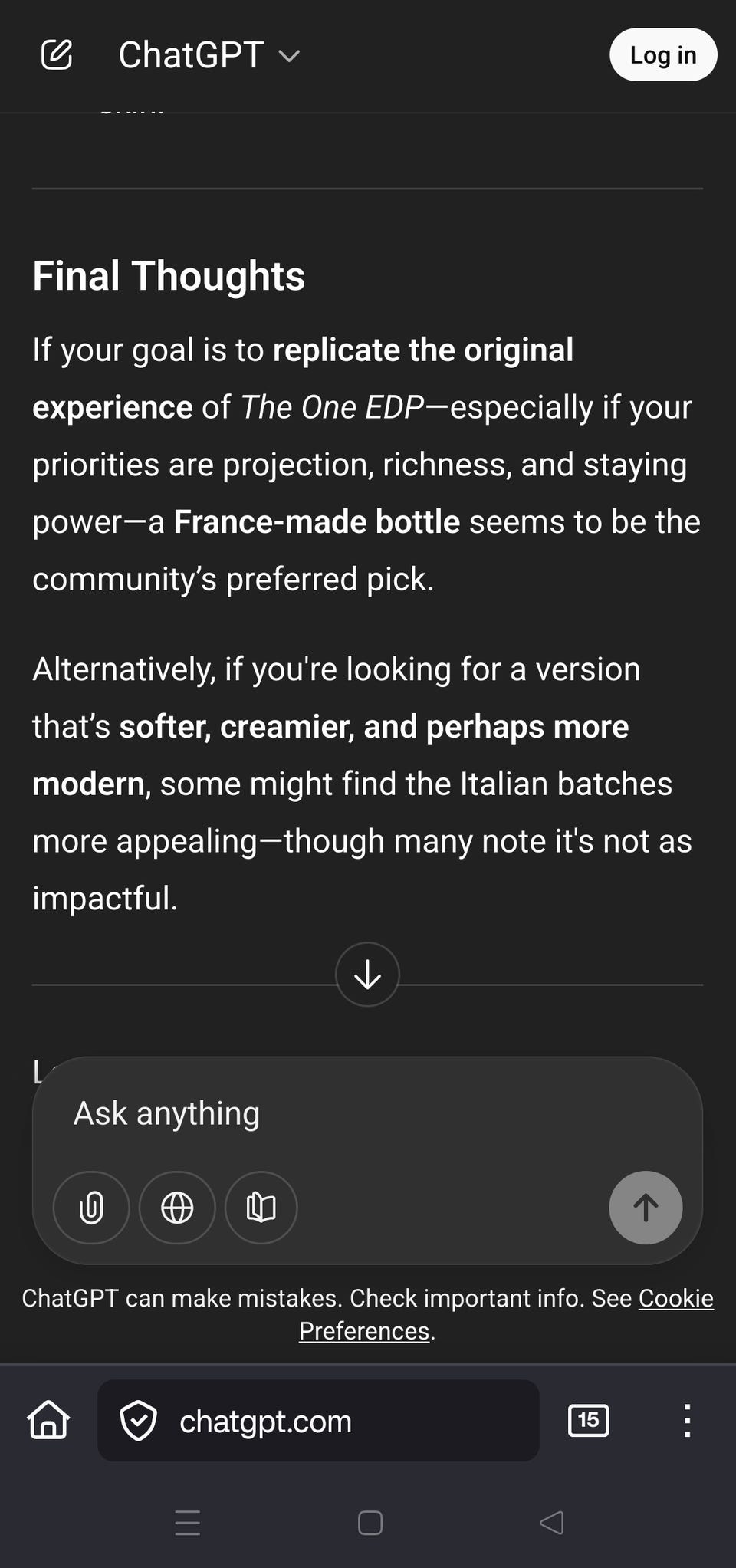Viewport: 736px width, 1568px height.
Task: Open the Cookie Preferences link
Action: (675, 1298)
